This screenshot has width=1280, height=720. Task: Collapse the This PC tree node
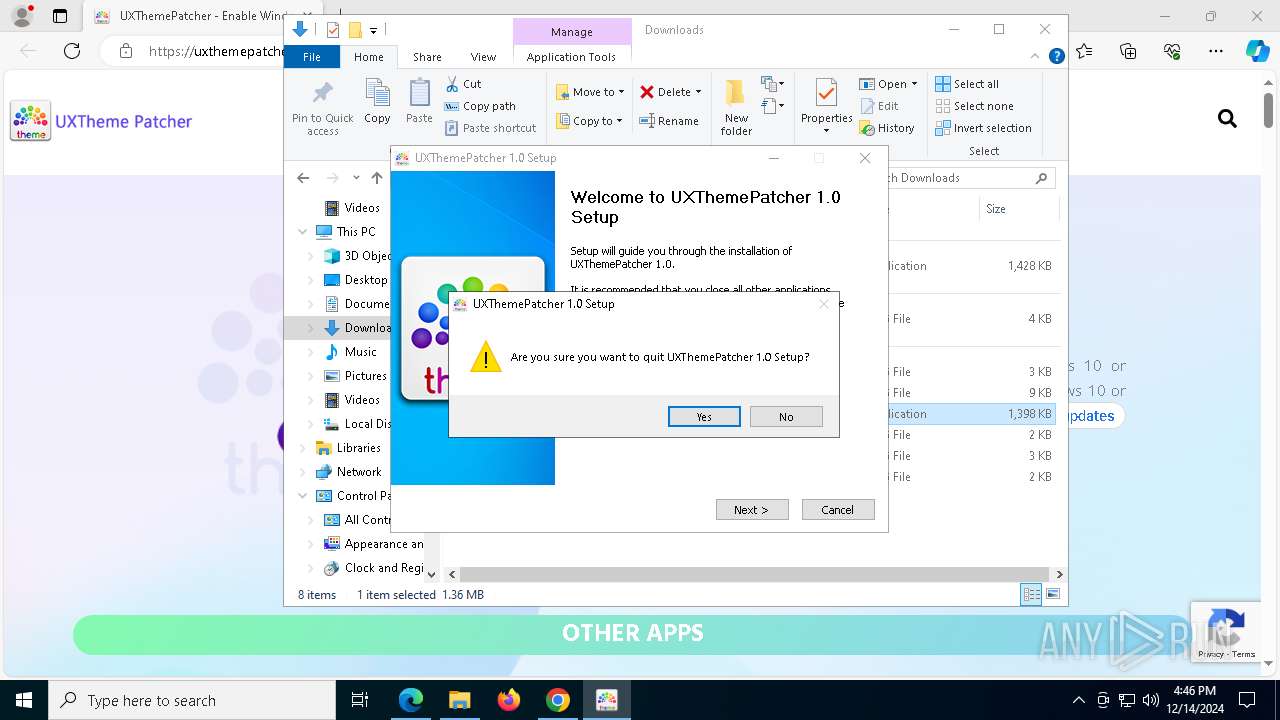(x=303, y=232)
